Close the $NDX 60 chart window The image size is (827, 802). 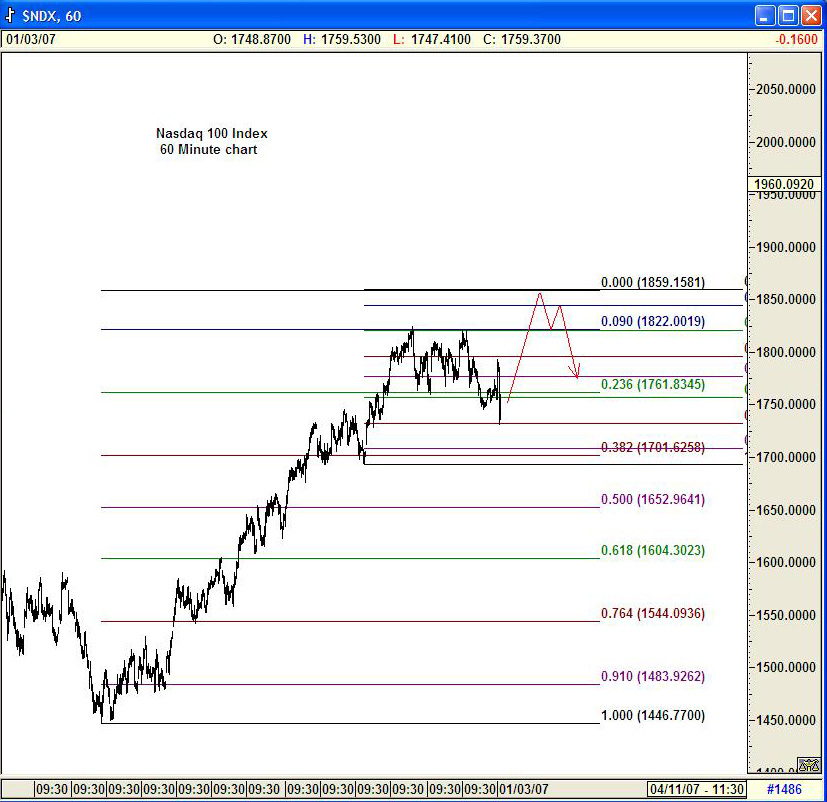click(x=810, y=15)
